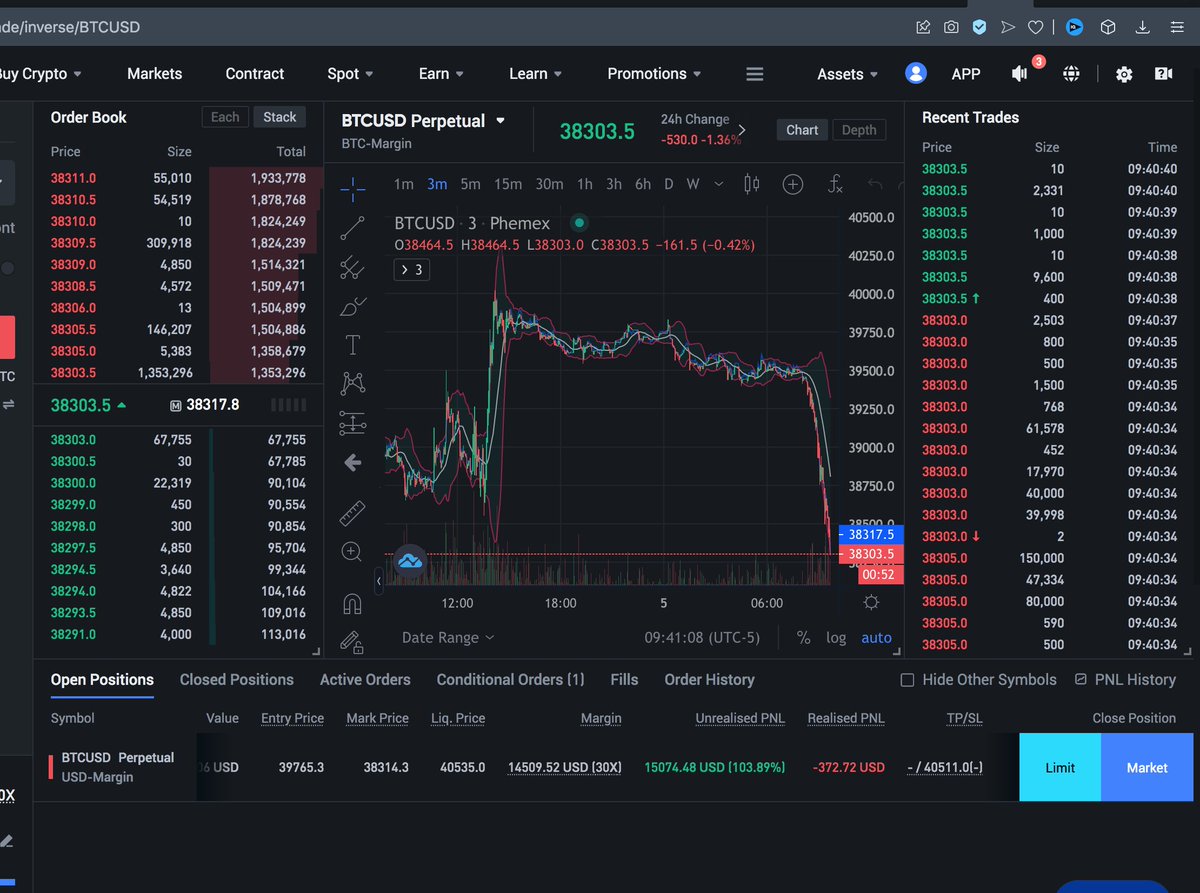Open more timeframes chevron after W

point(720,184)
